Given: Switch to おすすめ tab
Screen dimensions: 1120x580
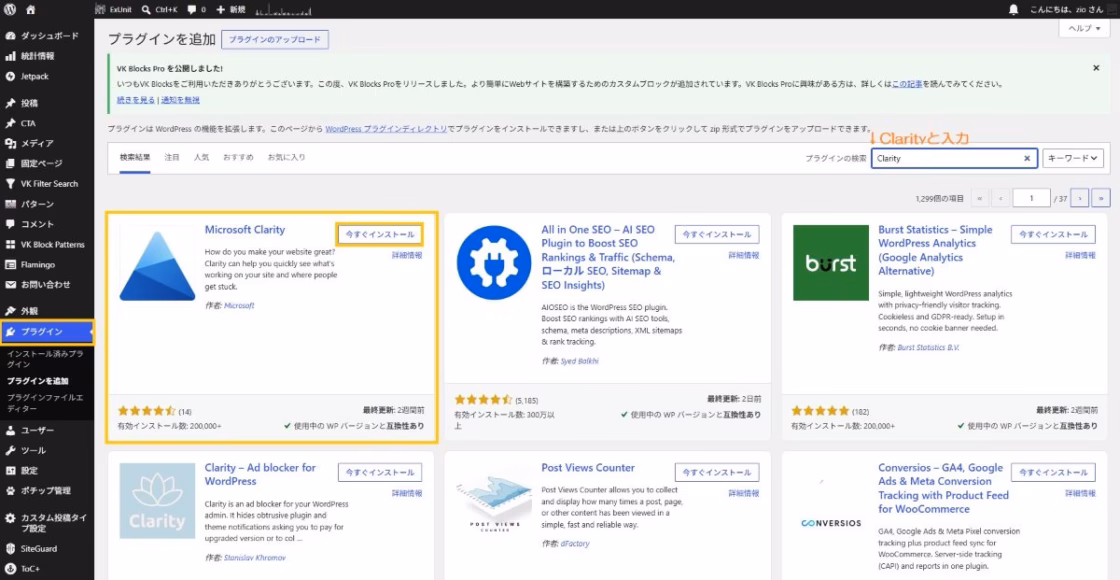Looking at the screenshot, I should coord(238,157).
